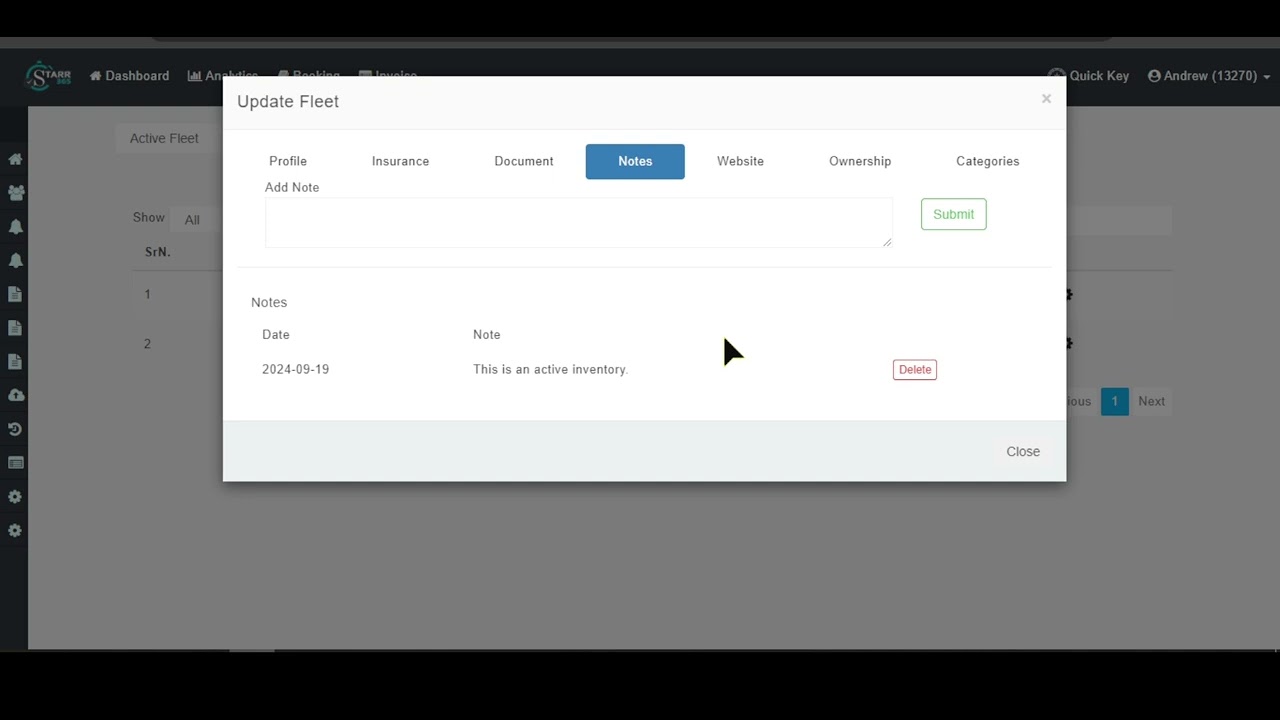The width and height of the screenshot is (1280, 720).
Task: Open the history clock-arrow sidebar icon
Action: coord(15,429)
